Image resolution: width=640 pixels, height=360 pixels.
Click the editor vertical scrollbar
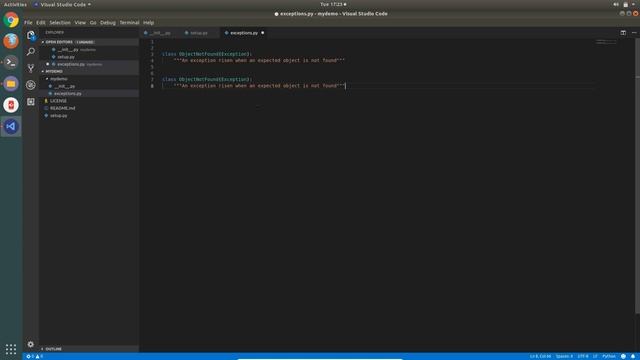[x=637, y=176]
